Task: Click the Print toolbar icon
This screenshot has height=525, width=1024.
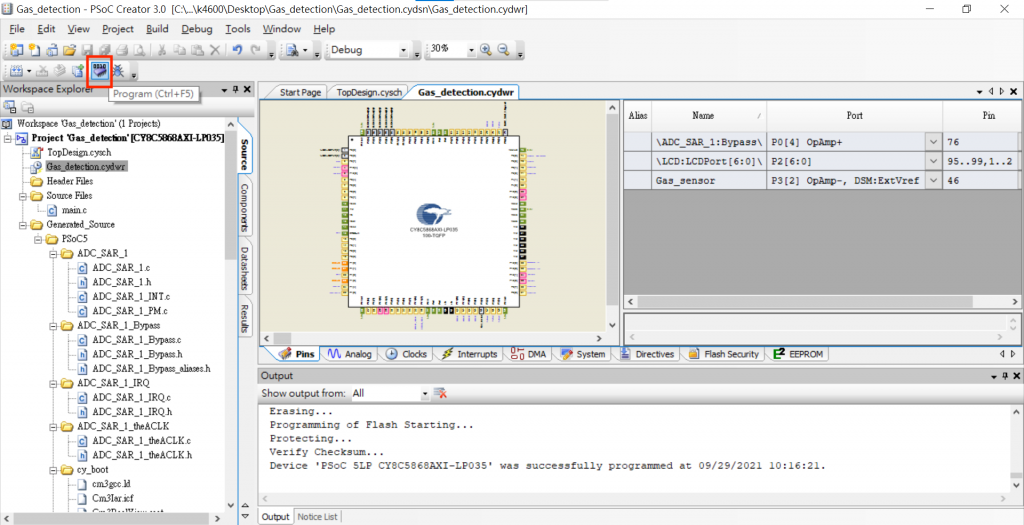Action: click(x=122, y=50)
